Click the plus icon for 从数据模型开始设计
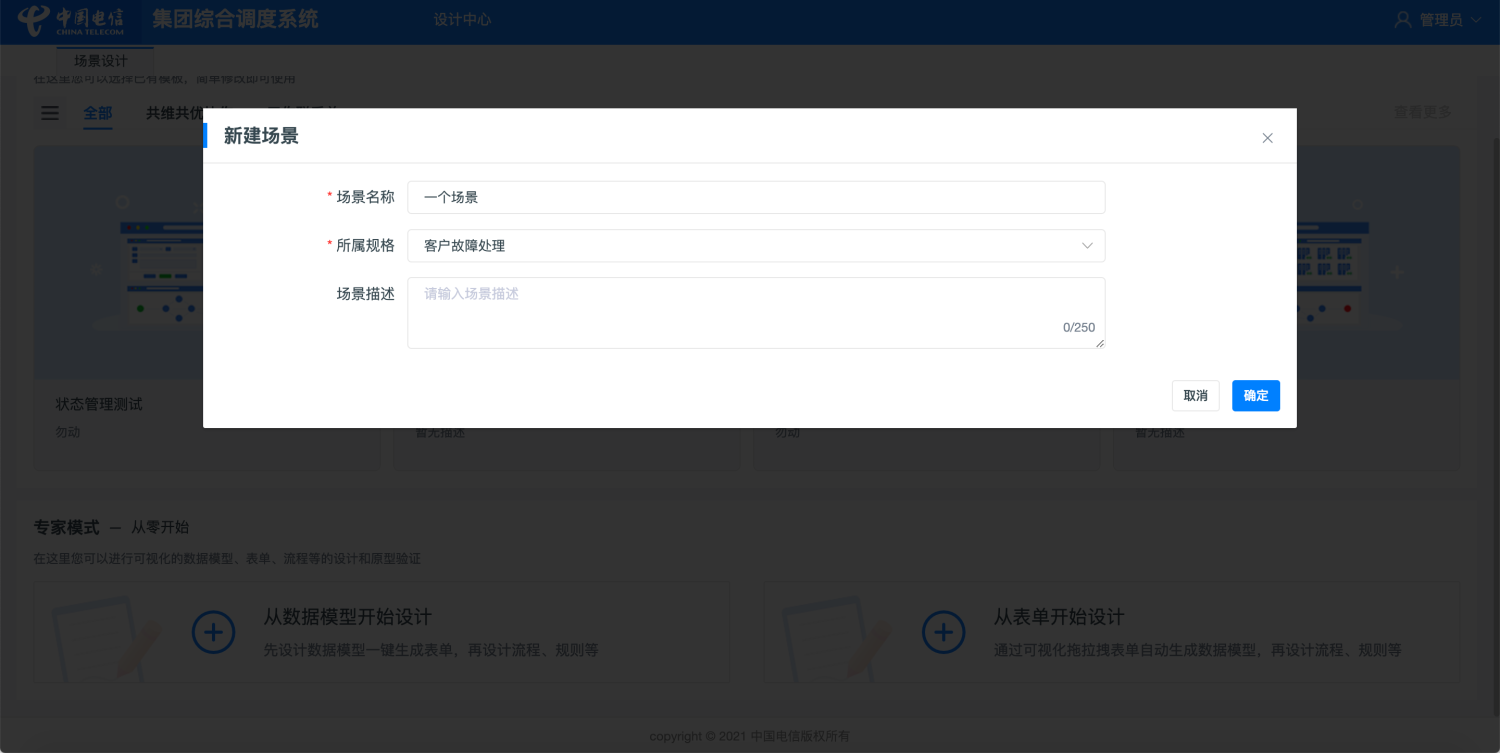 213,632
